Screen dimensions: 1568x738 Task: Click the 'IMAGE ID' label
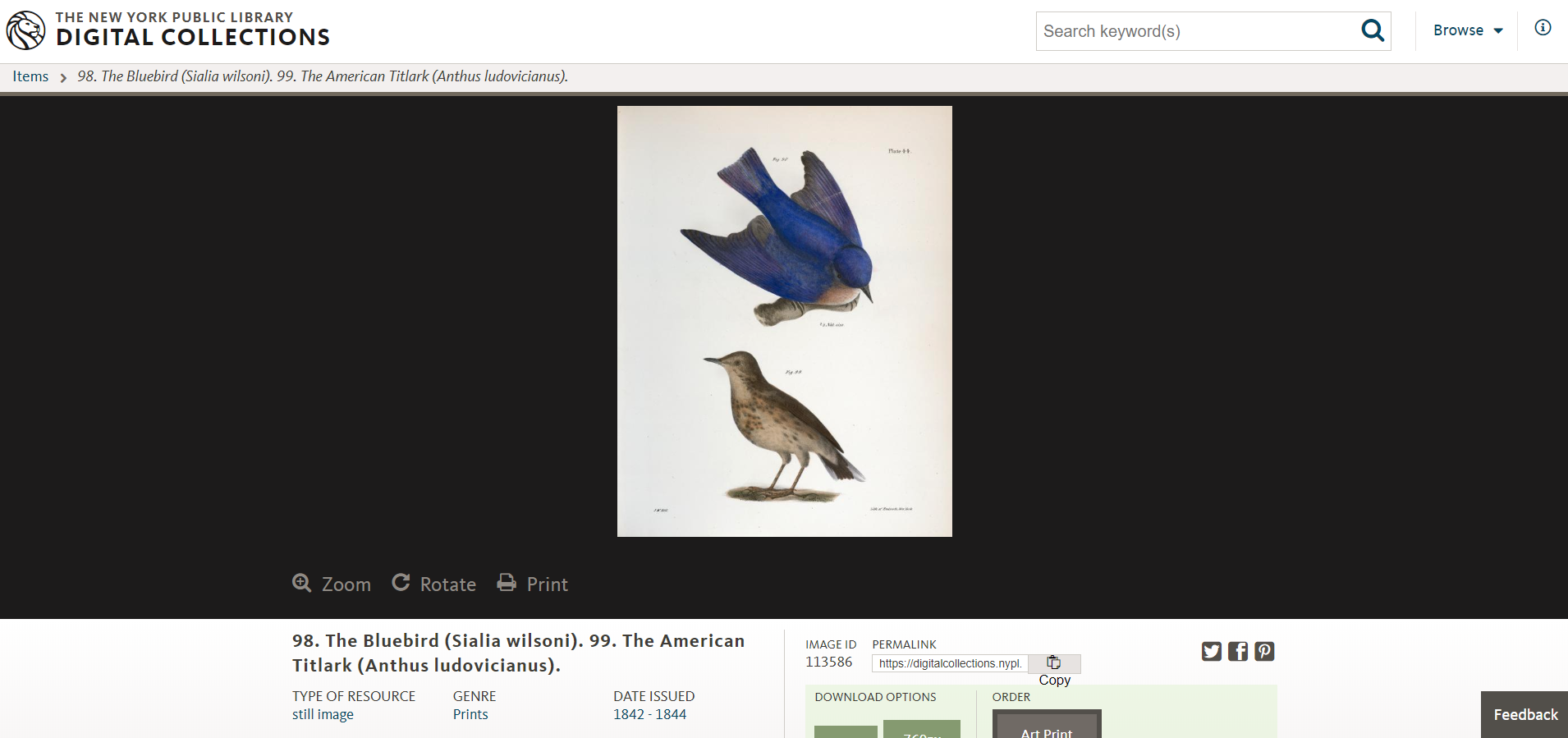point(831,644)
